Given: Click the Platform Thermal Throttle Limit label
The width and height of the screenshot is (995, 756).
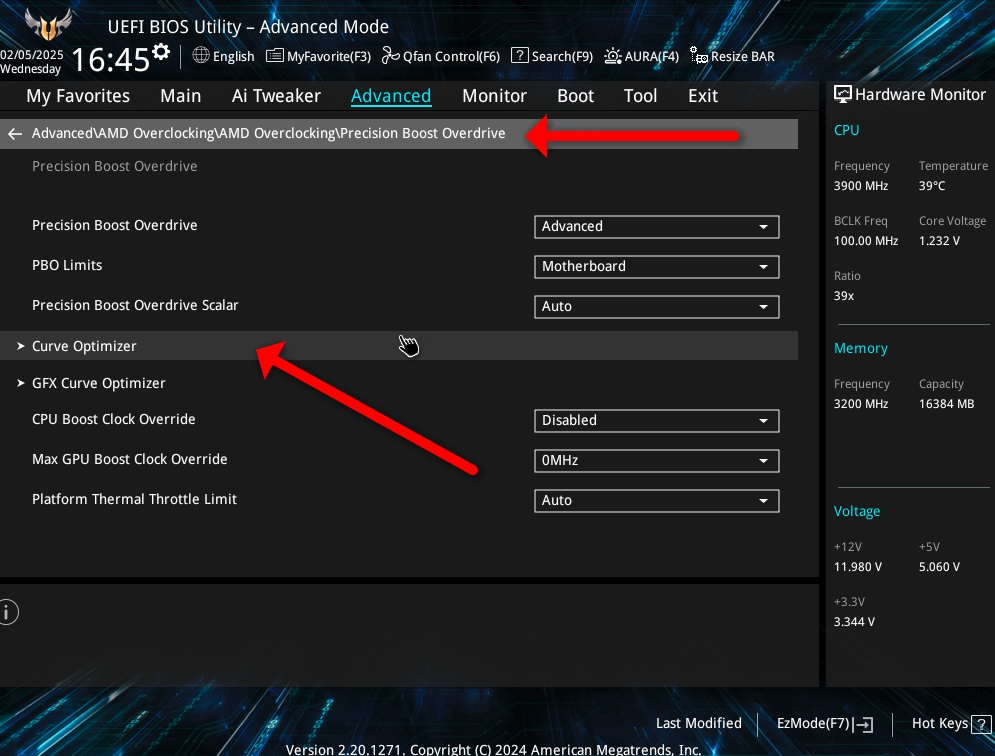Looking at the screenshot, I should click(x=134, y=499).
